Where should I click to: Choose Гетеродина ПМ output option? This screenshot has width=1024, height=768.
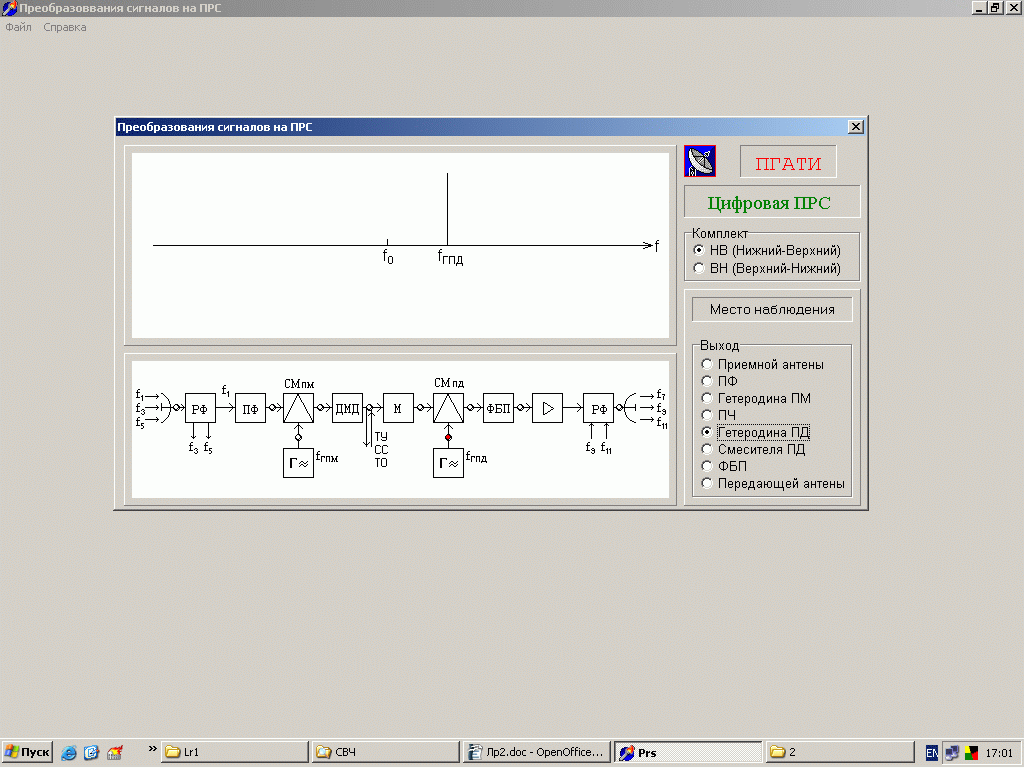[756, 398]
